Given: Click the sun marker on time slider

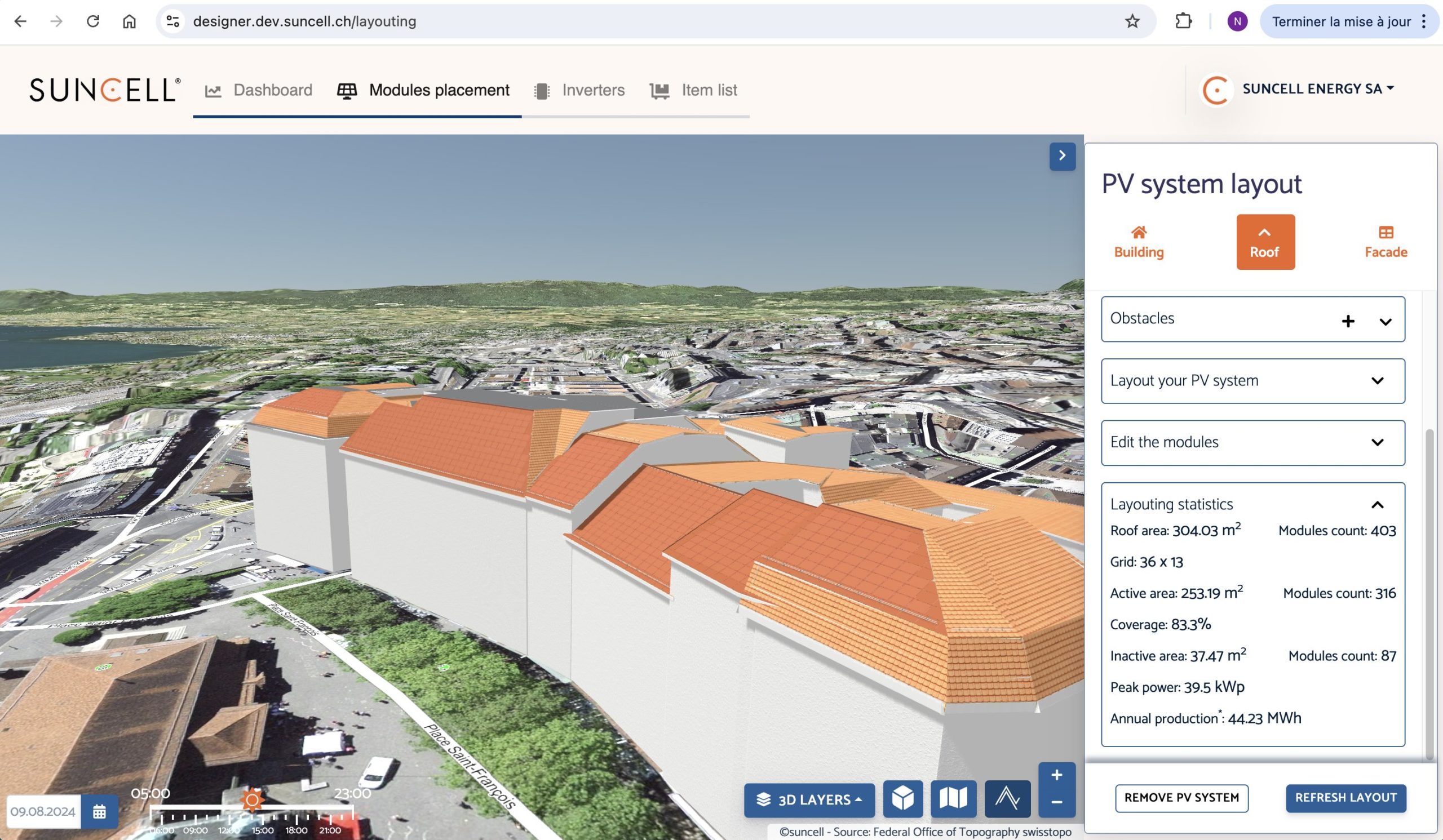Looking at the screenshot, I should click(252, 799).
